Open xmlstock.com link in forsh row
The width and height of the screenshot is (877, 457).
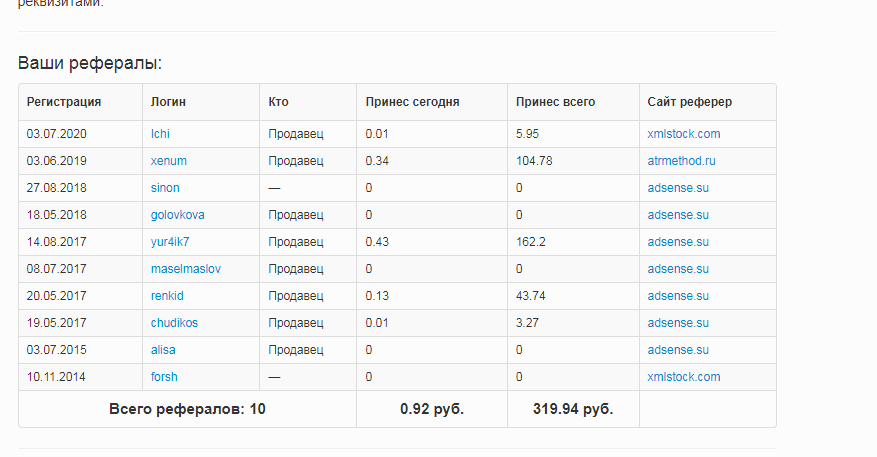click(683, 377)
